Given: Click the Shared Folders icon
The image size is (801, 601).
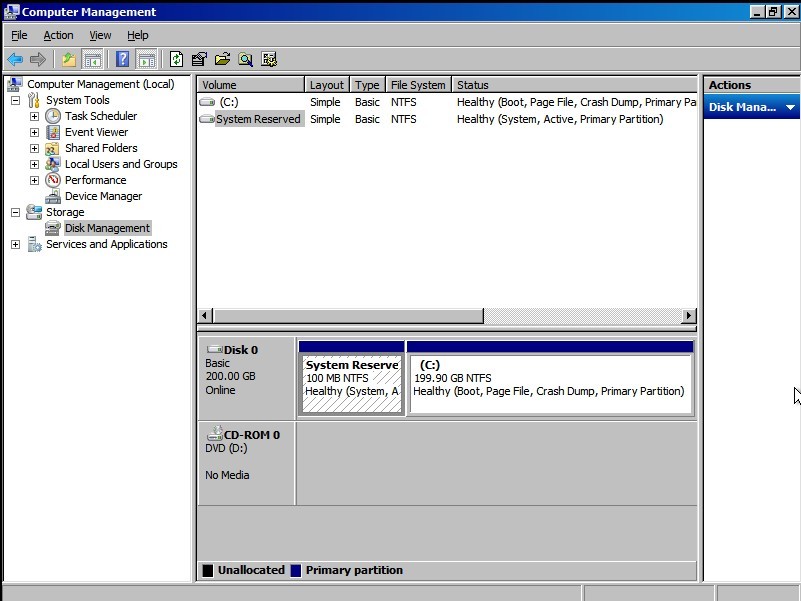Looking at the screenshot, I should (x=52, y=148).
